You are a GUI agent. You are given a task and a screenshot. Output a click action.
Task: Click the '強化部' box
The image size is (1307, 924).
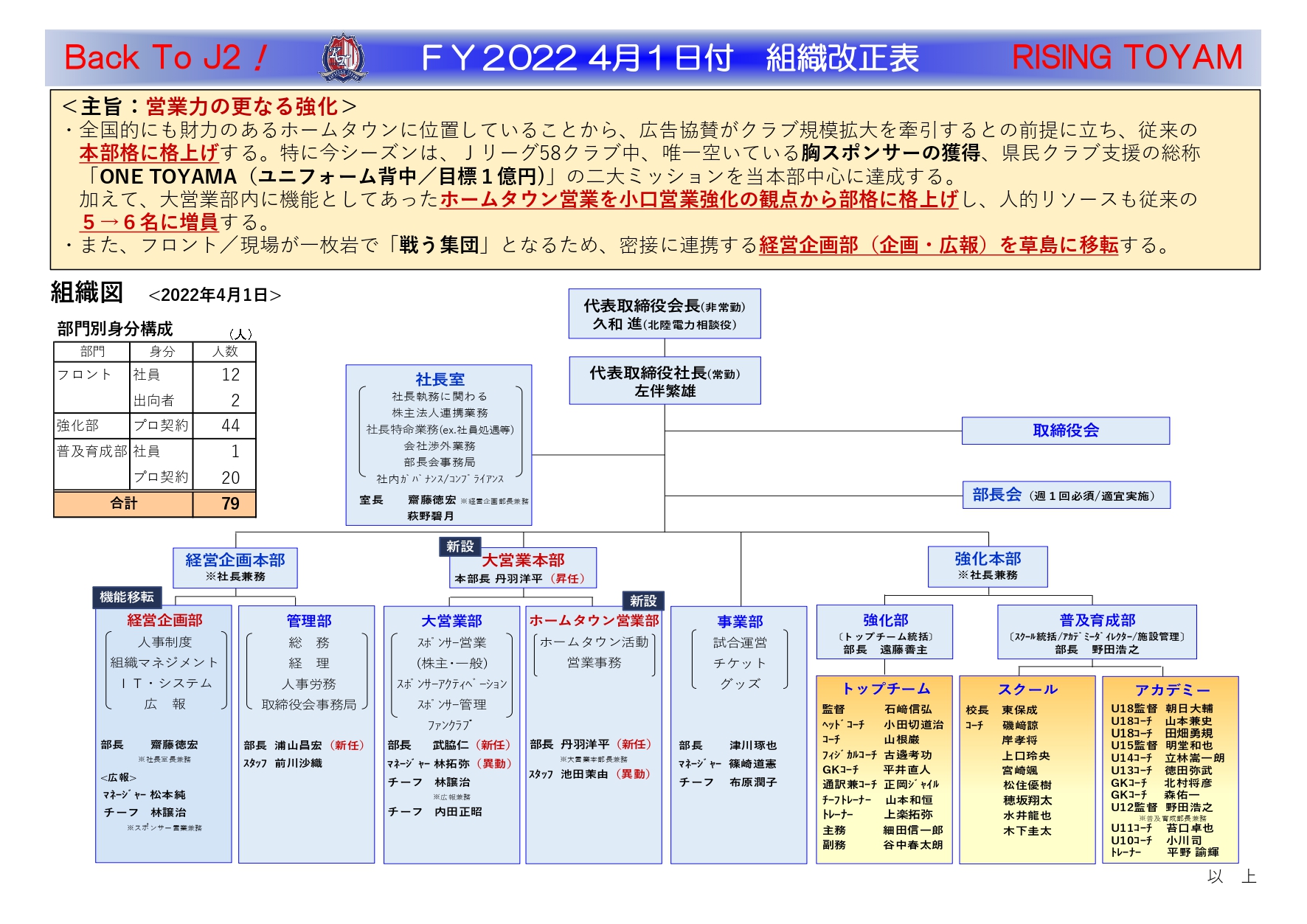(885, 632)
